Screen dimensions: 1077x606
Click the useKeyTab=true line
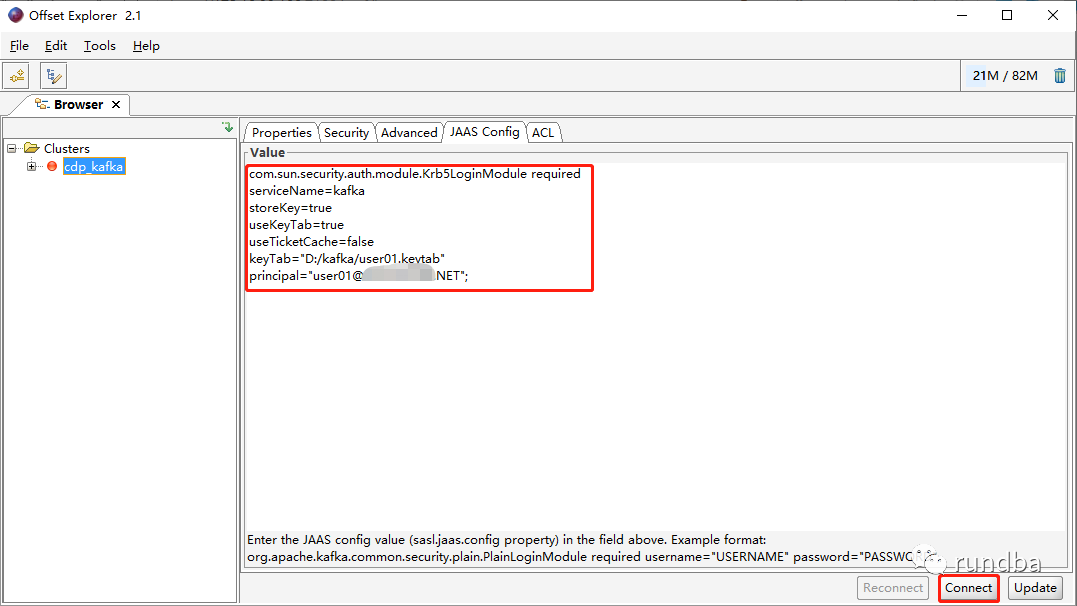(x=297, y=225)
